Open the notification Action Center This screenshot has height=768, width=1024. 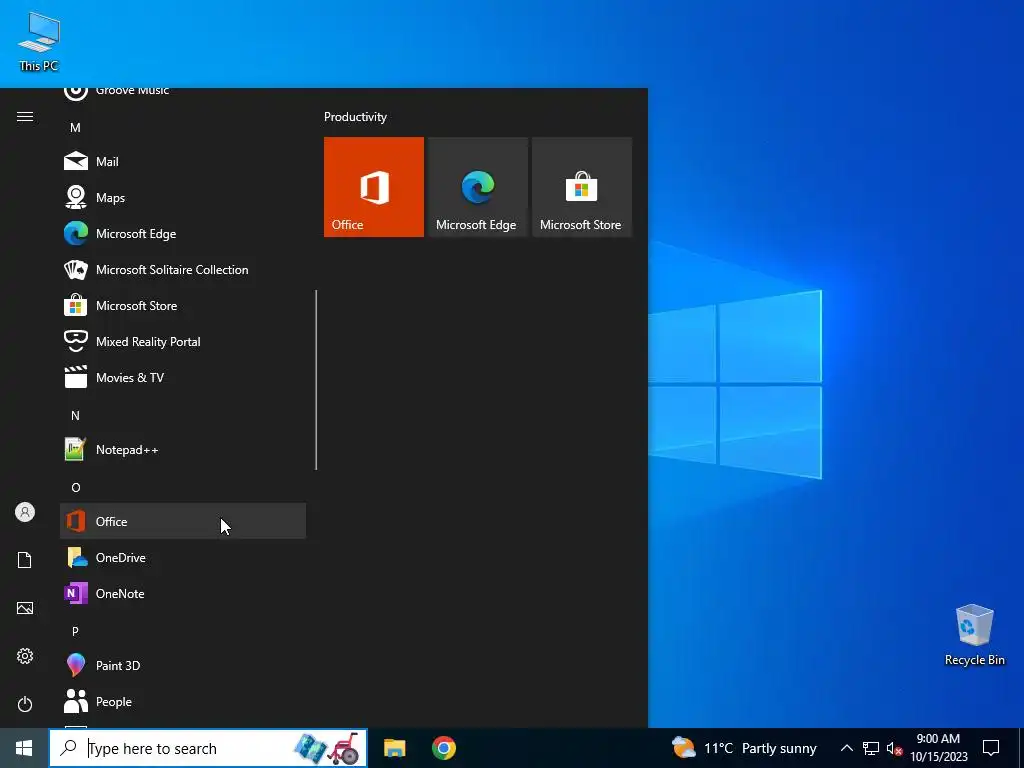point(991,748)
